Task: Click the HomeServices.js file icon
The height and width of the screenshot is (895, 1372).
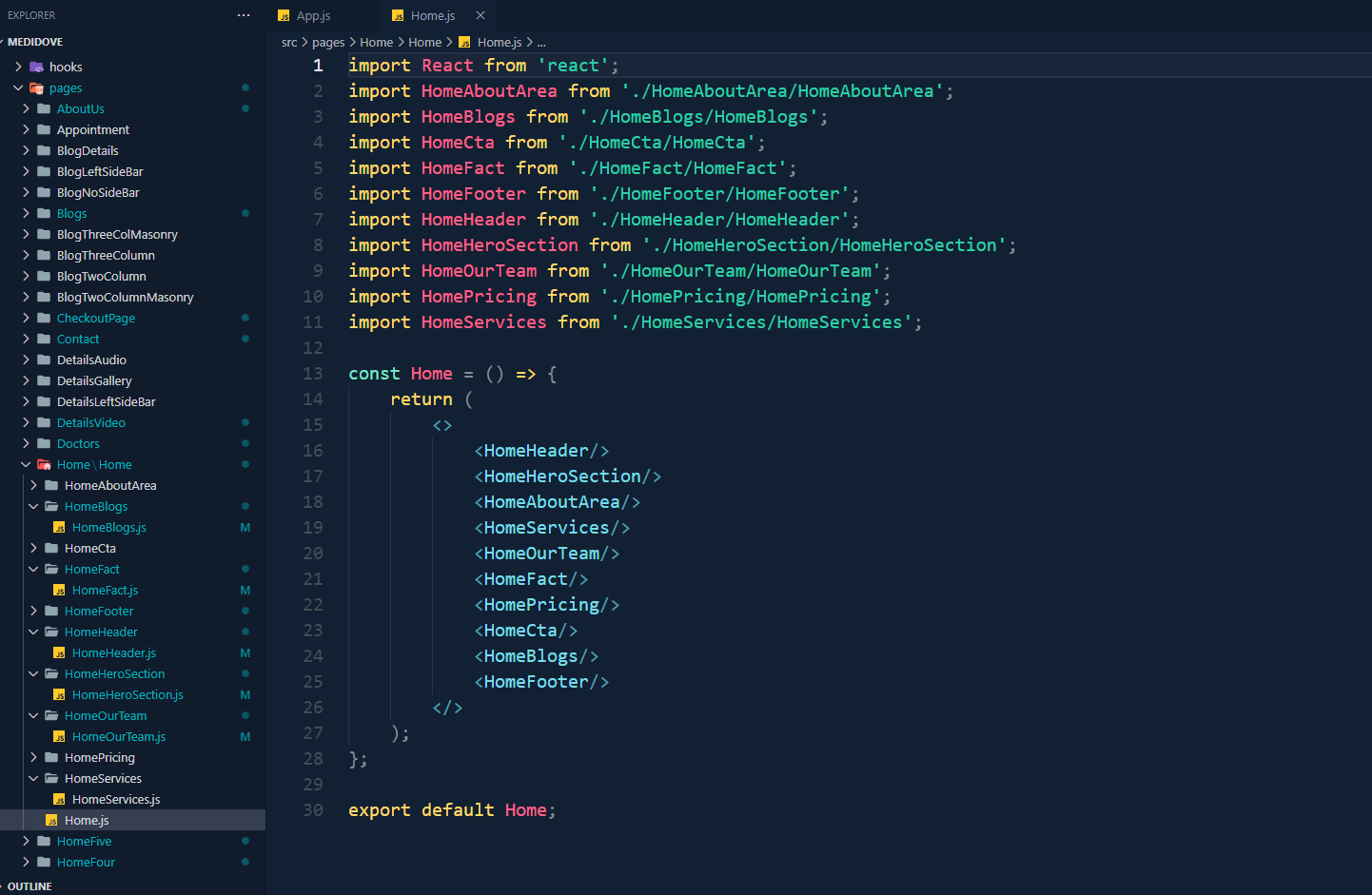Action: (x=59, y=800)
